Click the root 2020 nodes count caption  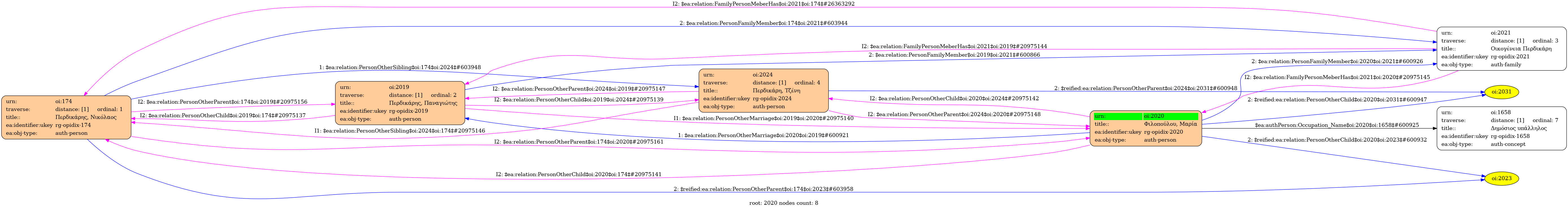783,203
